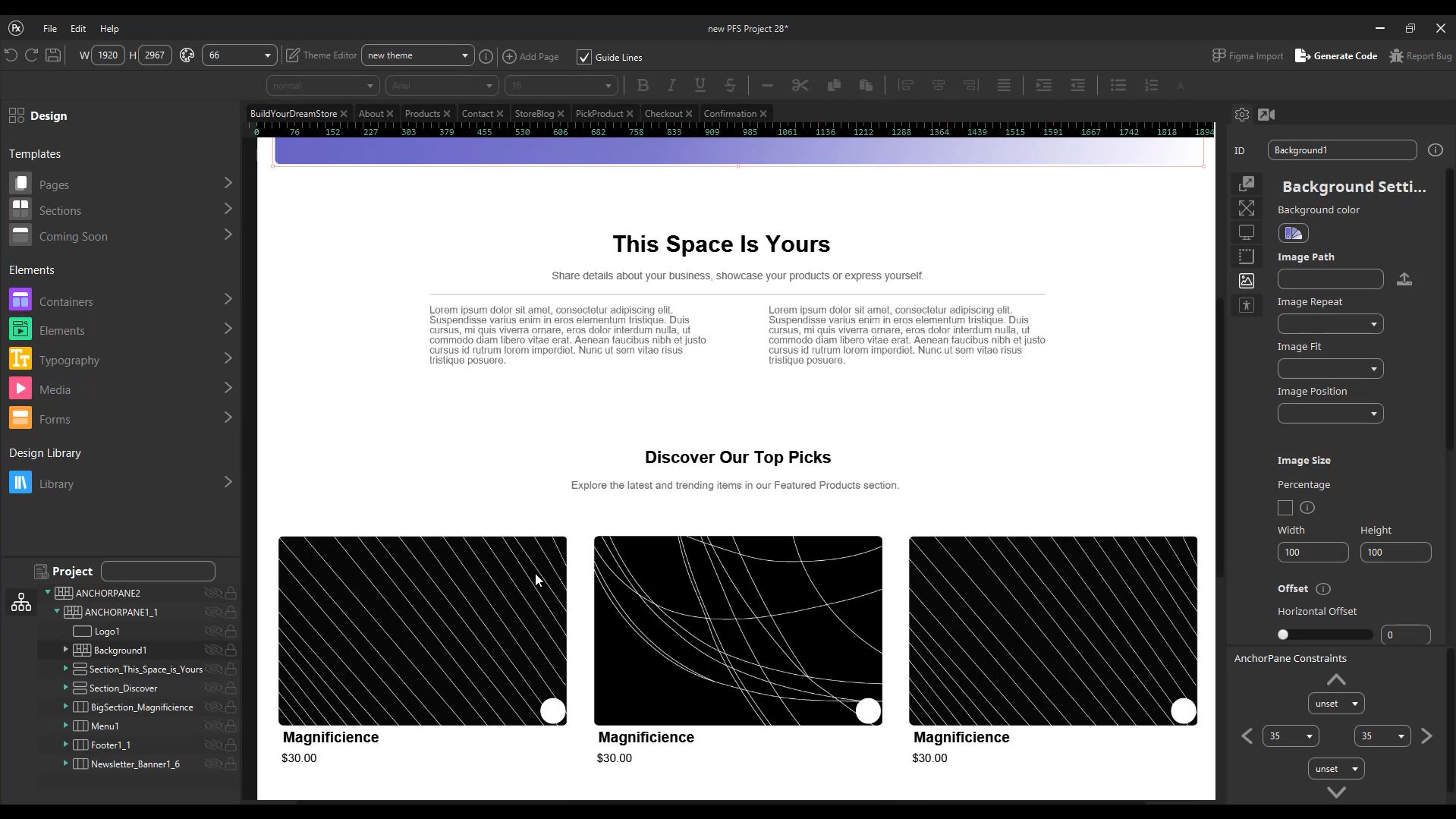This screenshot has width=1456, height=819.
Task: Select the Typography elements category
Action: [x=68, y=360]
